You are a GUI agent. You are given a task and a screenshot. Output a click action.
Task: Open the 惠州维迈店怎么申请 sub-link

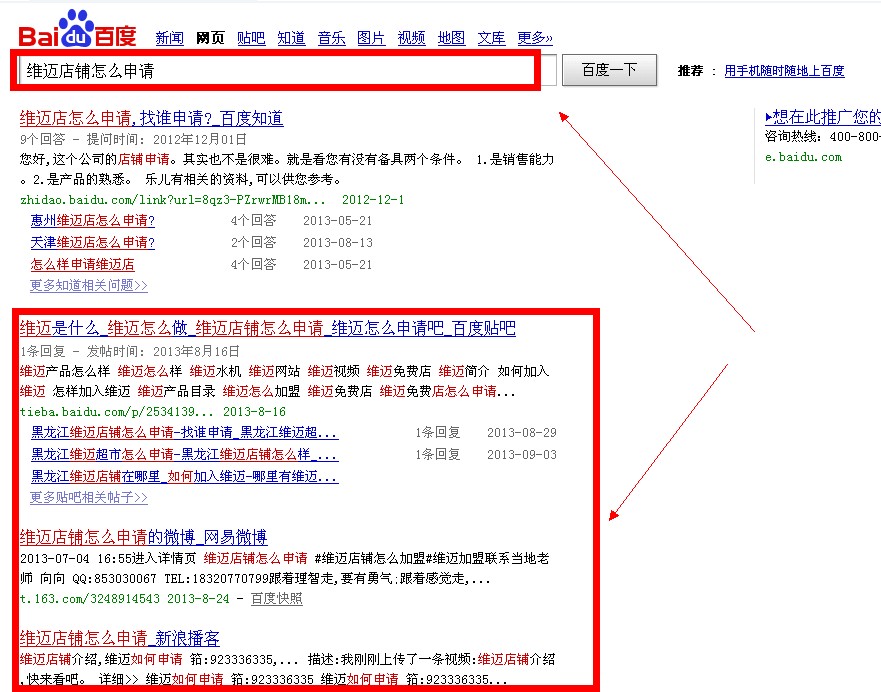click(x=93, y=220)
